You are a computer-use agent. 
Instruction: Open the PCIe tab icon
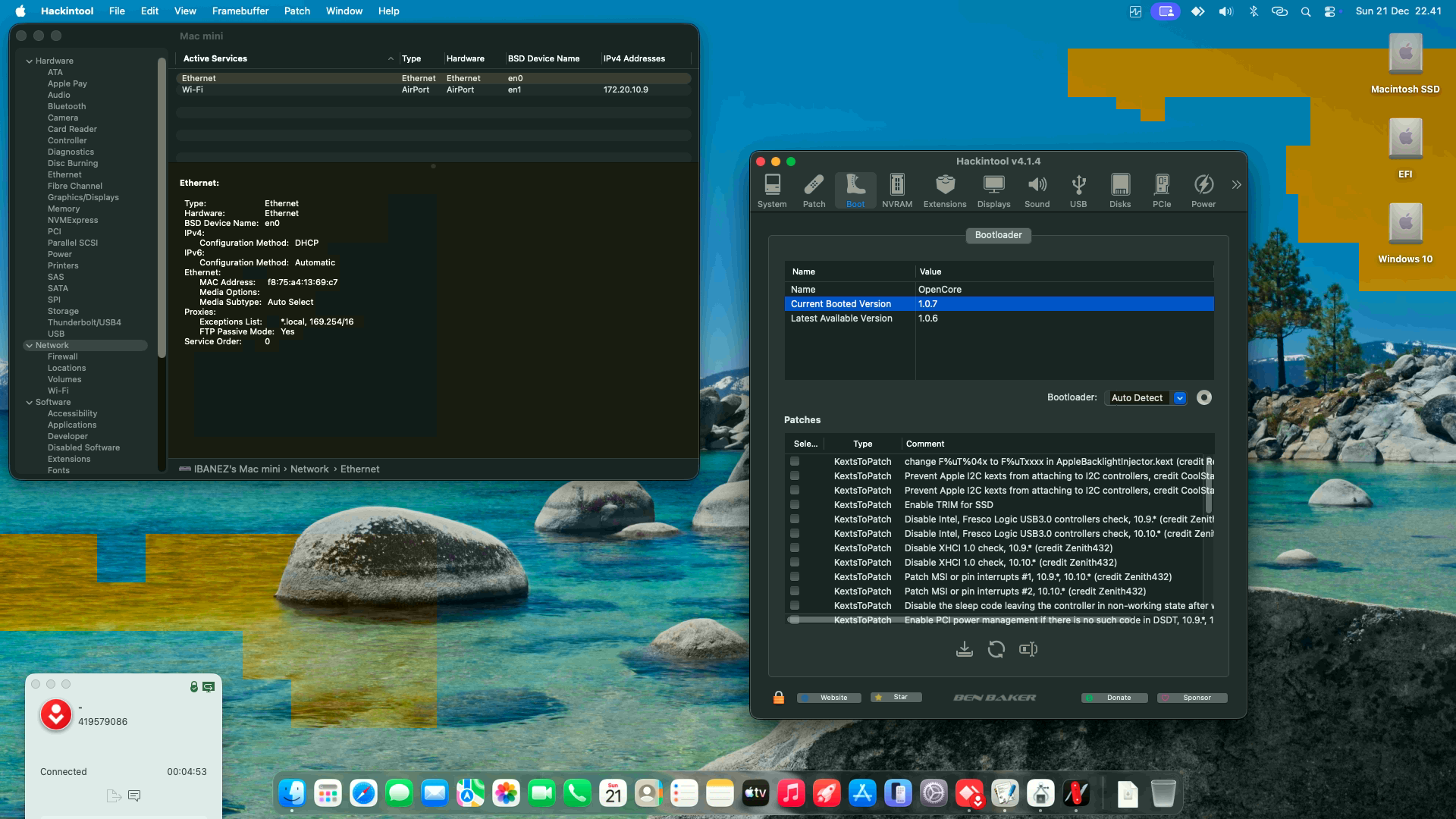point(1162,190)
